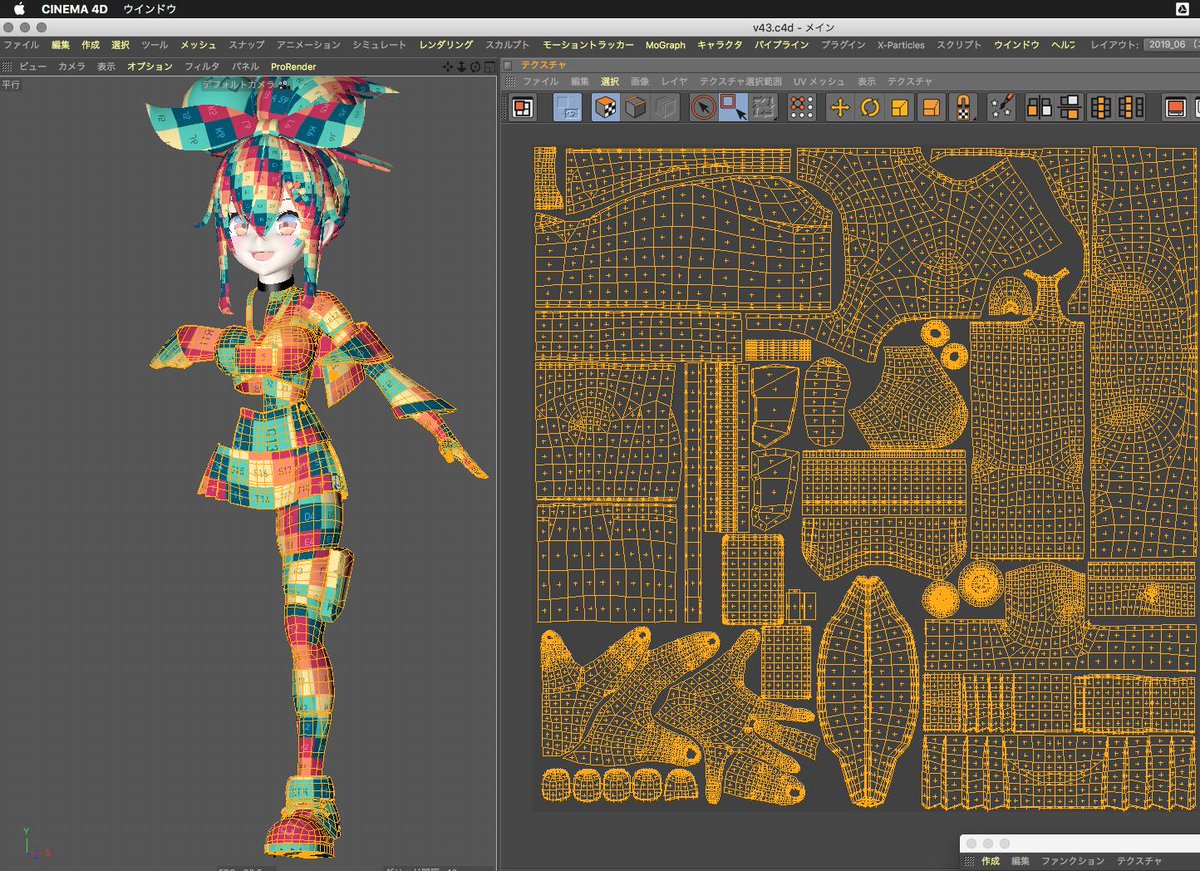Open the main 作成 menu
This screenshot has height=871, width=1200.
(x=91, y=45)
